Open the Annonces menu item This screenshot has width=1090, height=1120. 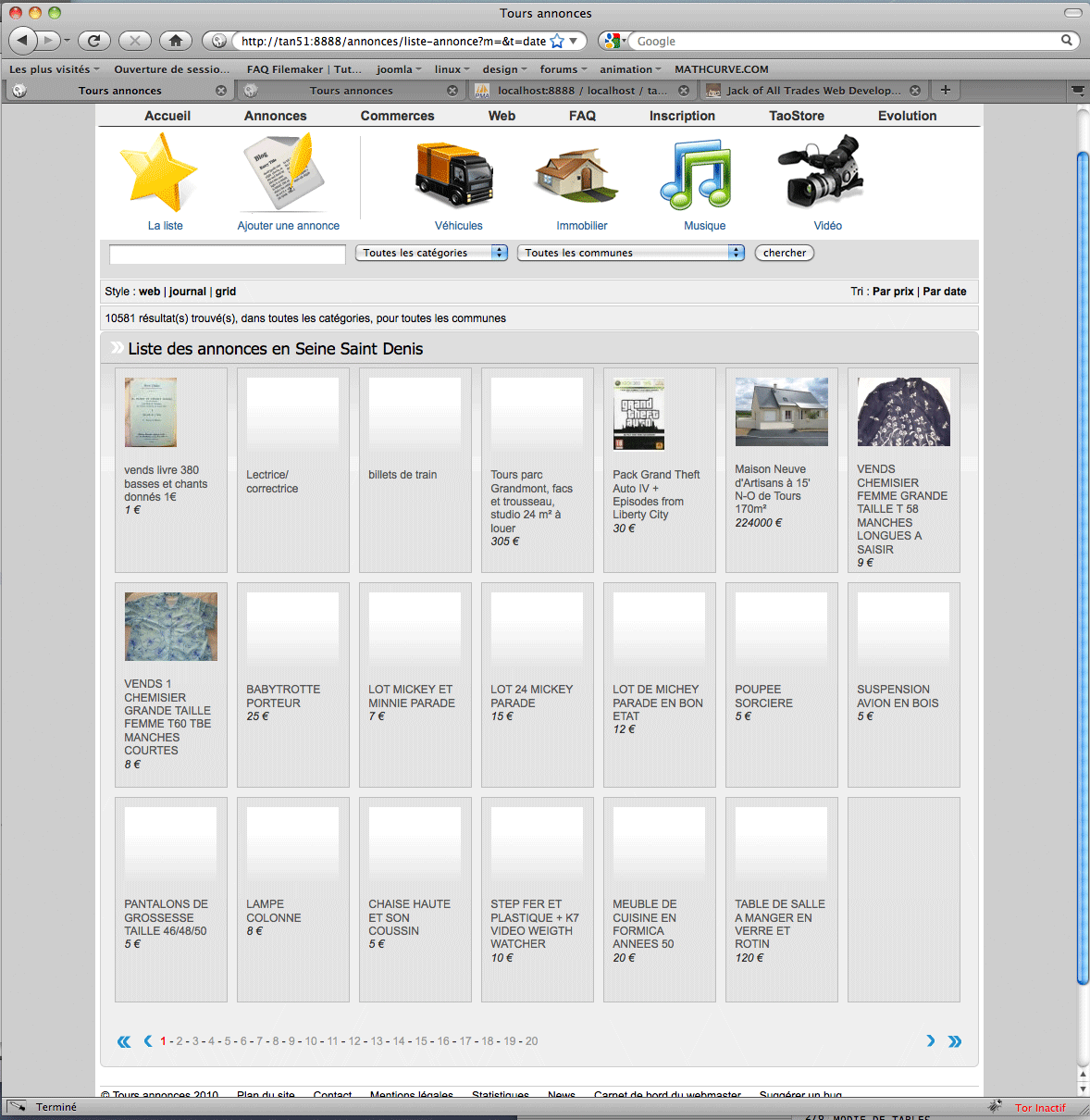click(276, 116)
